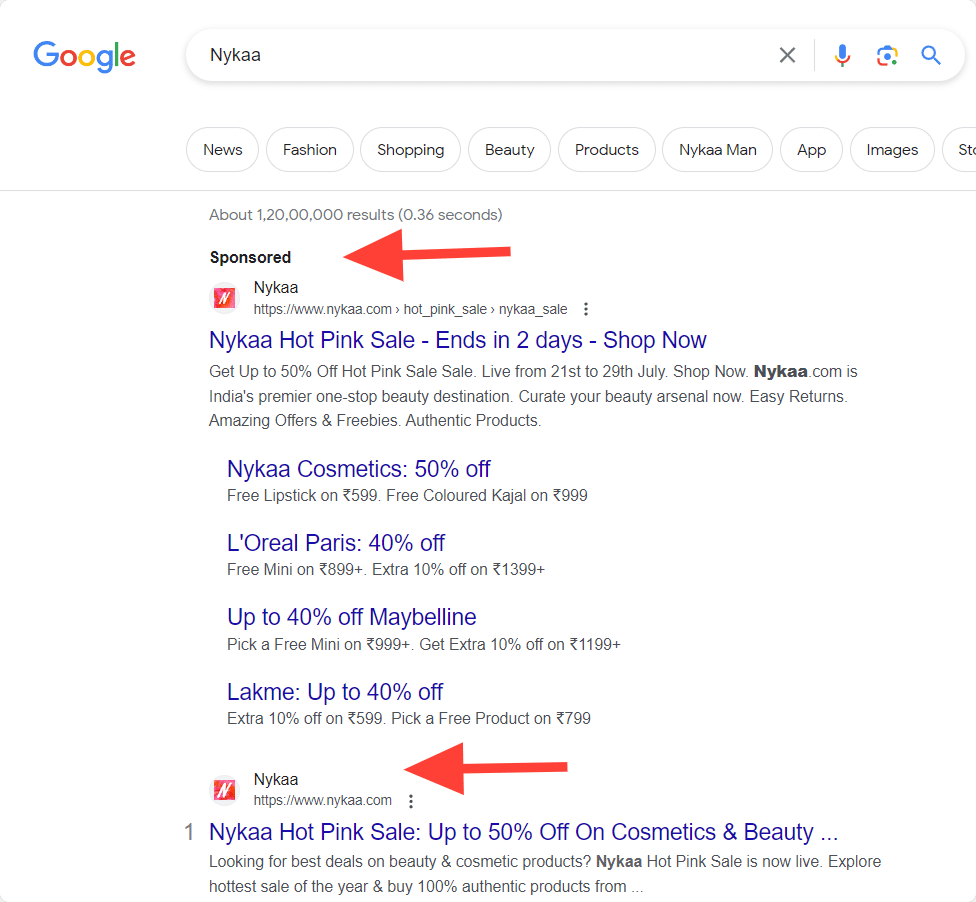Click Nykaa favicon in organic result
This screenshot has height=902, width=976.
pyautogui.click(x=225, y=790)
